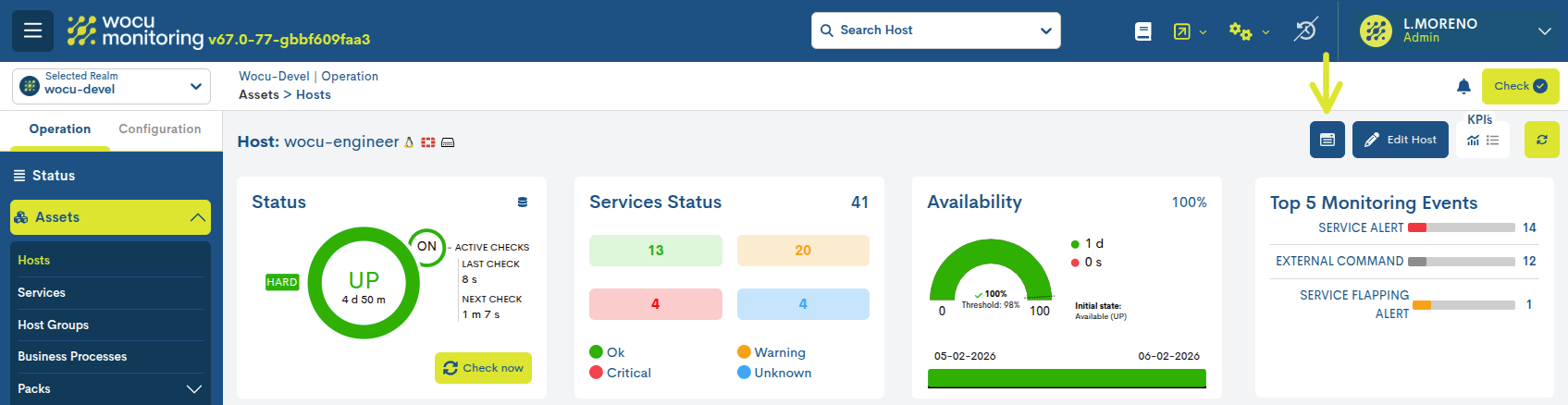
Task: Click the red 4 Critical services box
Action: point(656,304)
